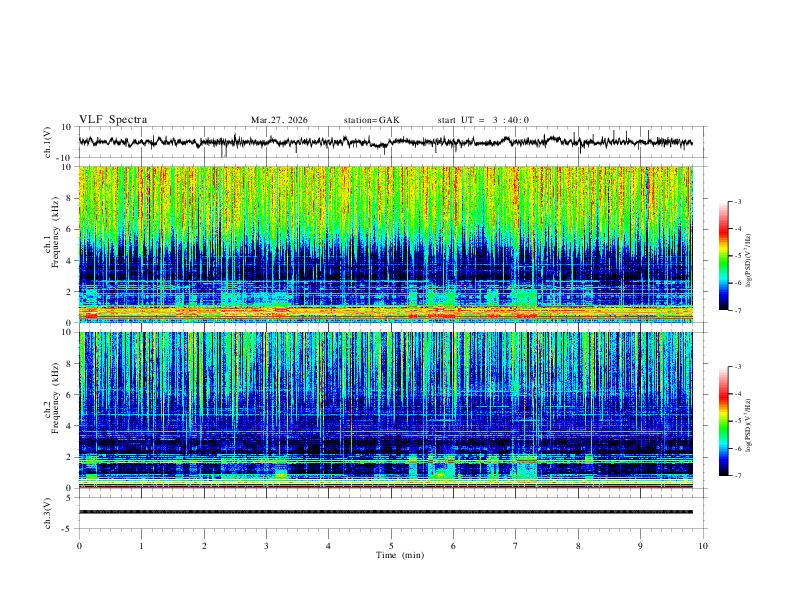Click time axis tick label '7'
Screen dimensions: 792x612
click(516, 546)
